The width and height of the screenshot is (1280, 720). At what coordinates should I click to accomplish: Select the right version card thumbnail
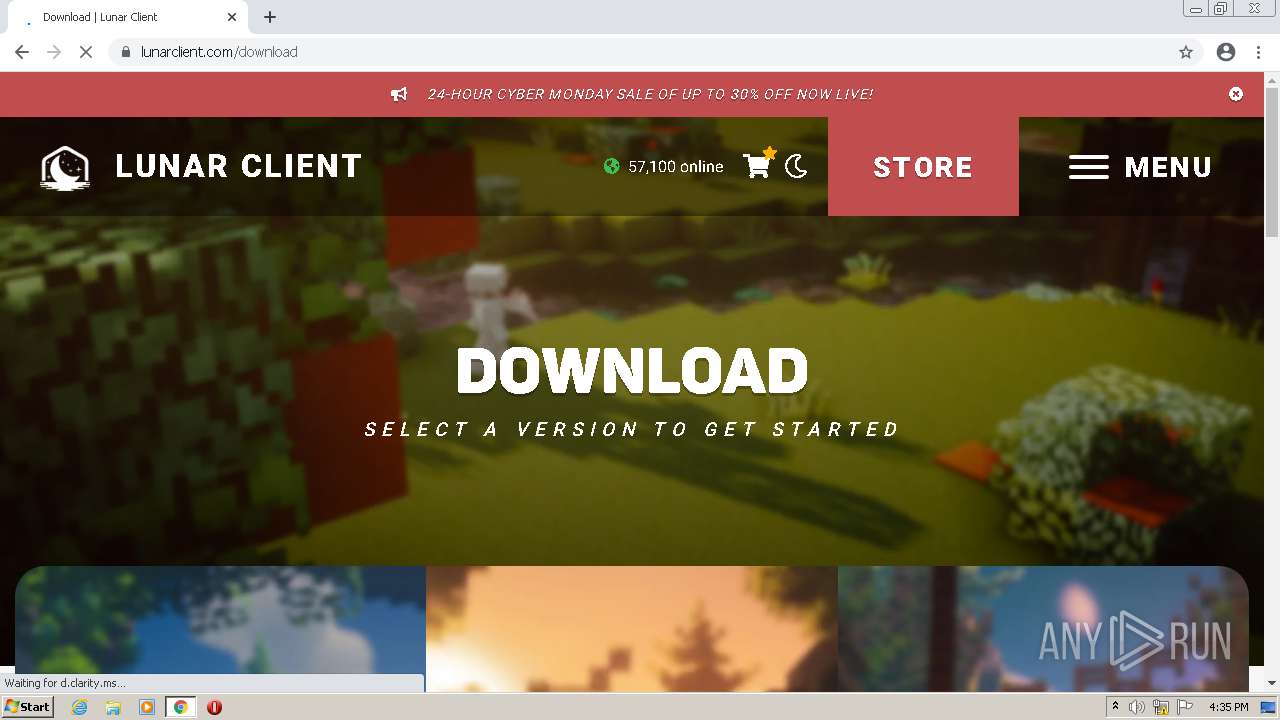point(1043,628)
